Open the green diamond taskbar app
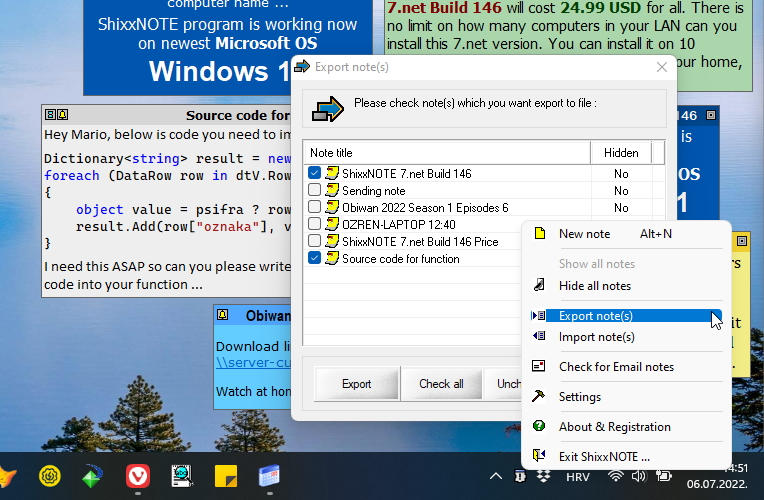The width and height of the screenshot is (764, 500). (x=92, y=477)
